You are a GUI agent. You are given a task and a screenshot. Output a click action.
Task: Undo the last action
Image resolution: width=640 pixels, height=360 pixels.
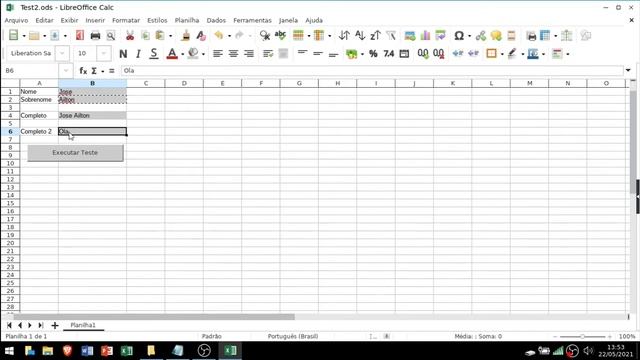pos(219,36)
